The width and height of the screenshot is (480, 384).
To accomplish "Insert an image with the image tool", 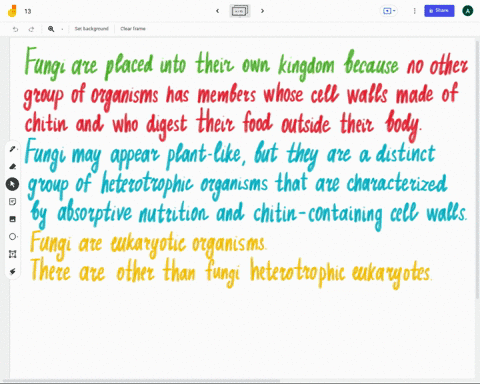I will tap(13, 219).
